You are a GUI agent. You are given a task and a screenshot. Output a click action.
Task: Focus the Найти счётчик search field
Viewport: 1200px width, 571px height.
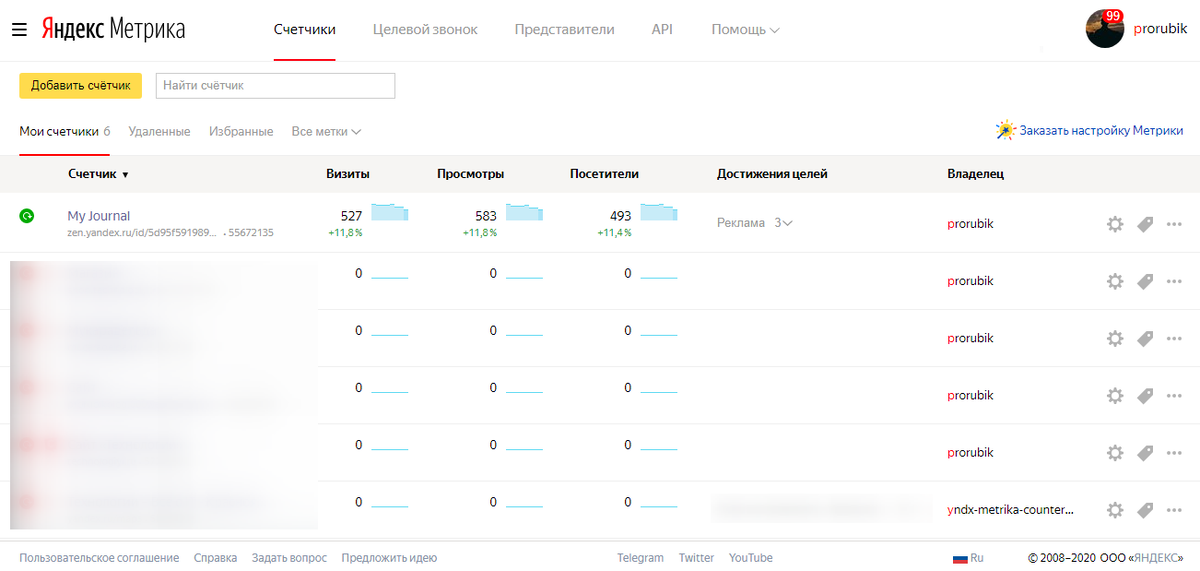coord(275,85)
